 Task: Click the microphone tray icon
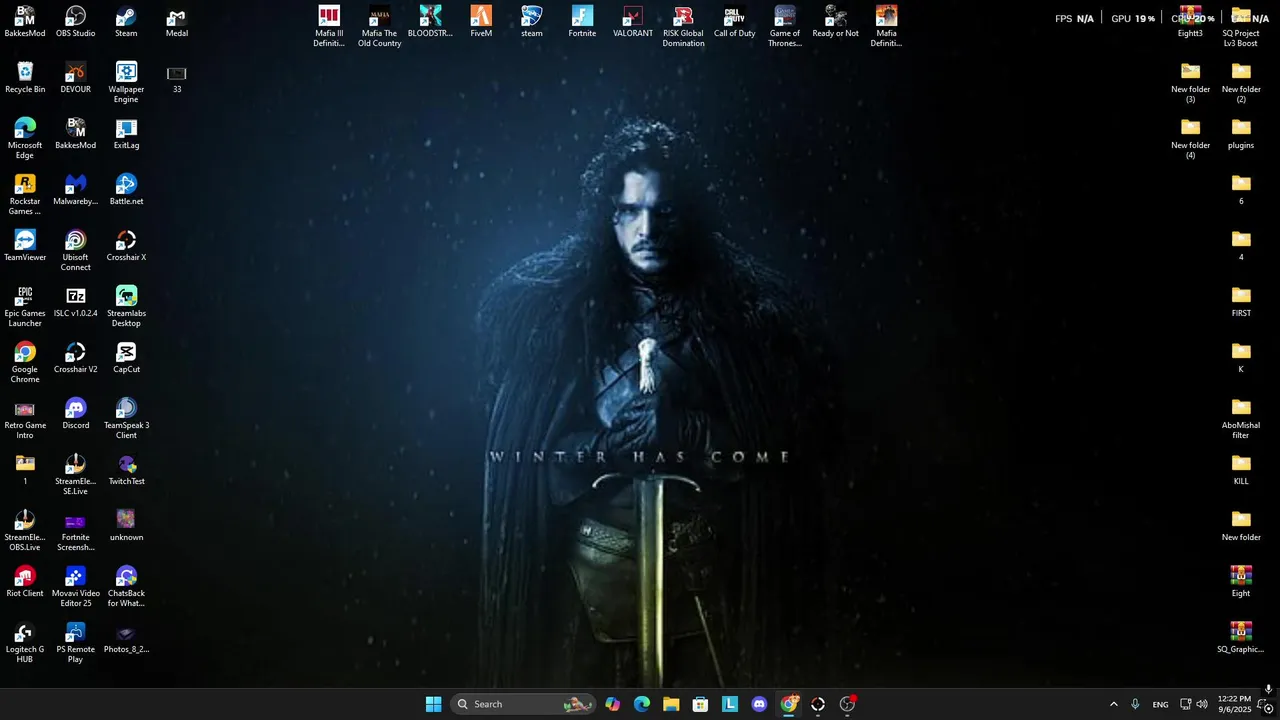1135,704
